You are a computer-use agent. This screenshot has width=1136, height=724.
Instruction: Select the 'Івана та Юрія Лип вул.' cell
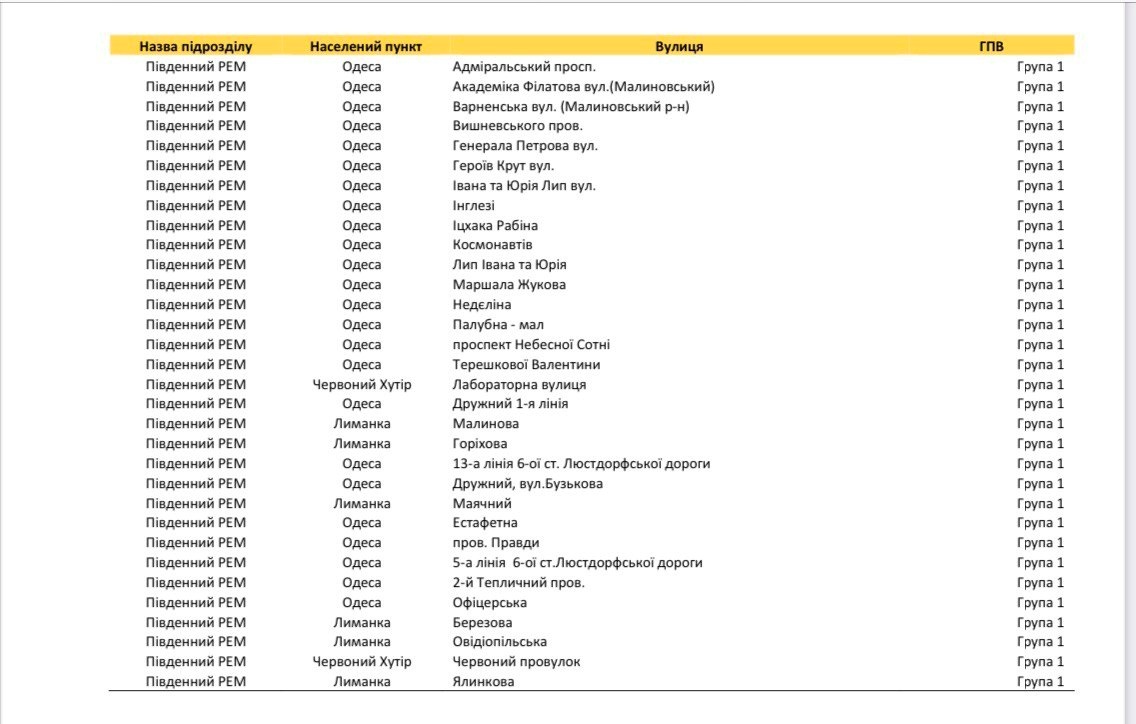click(524, 186)
